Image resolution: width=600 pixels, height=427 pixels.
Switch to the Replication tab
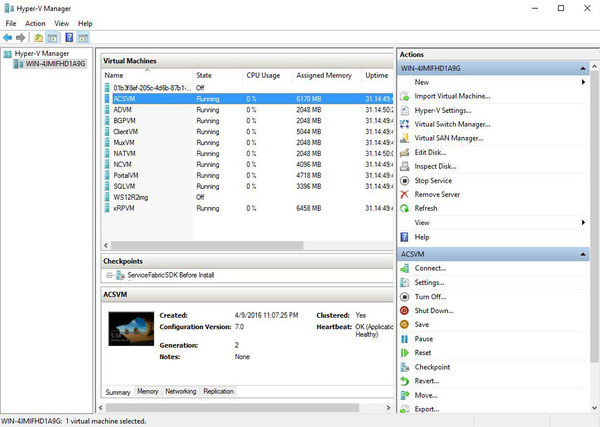(218, 391)
